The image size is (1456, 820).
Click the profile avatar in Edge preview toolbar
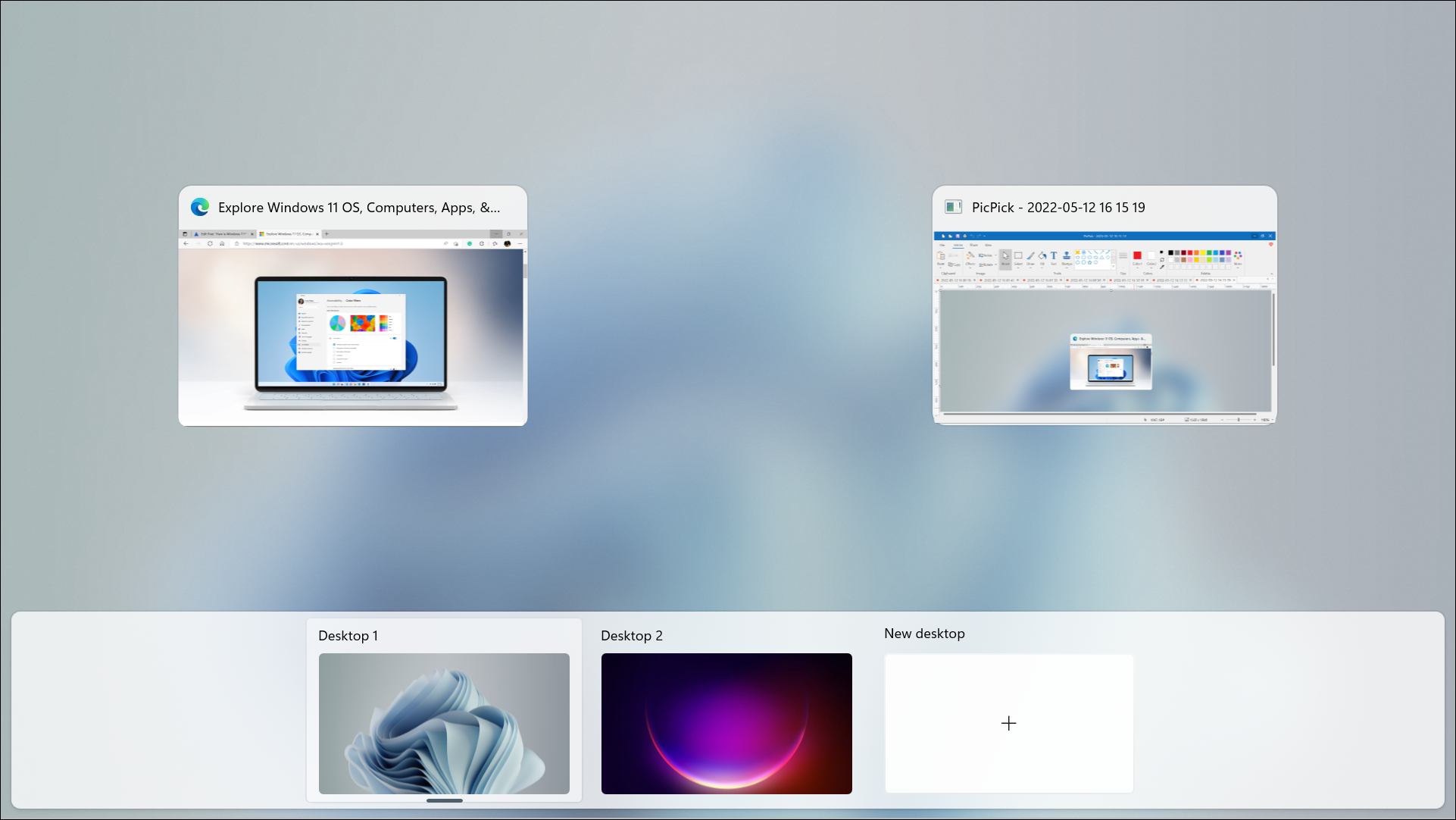508,243
